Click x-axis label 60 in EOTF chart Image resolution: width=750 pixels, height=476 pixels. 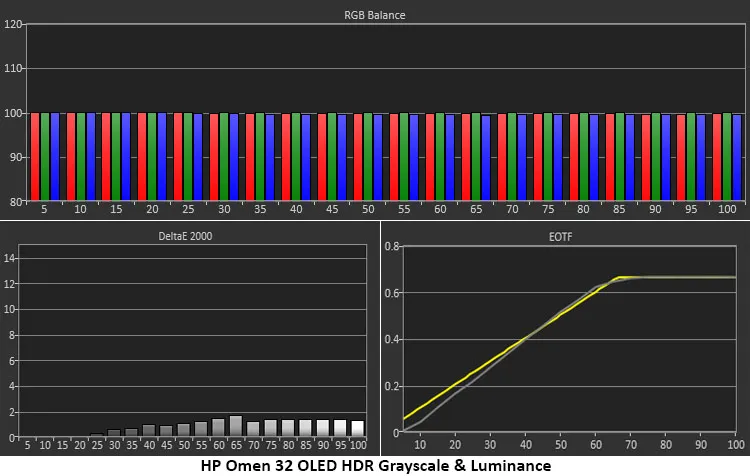[597, 445]
